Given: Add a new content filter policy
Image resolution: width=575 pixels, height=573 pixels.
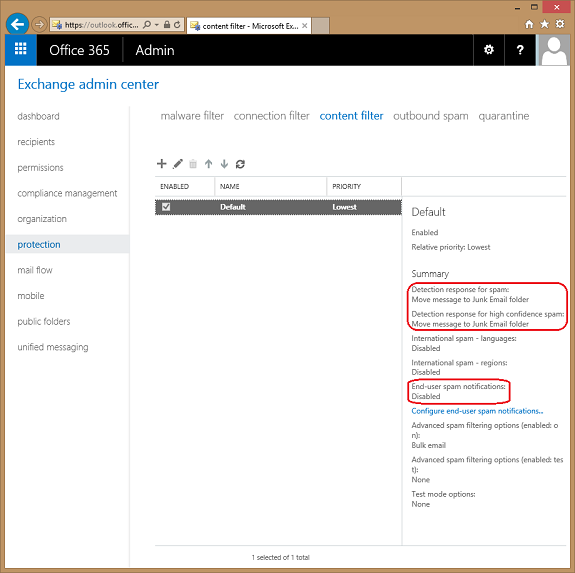Looking at the screenshot, I should click(161, 164).
